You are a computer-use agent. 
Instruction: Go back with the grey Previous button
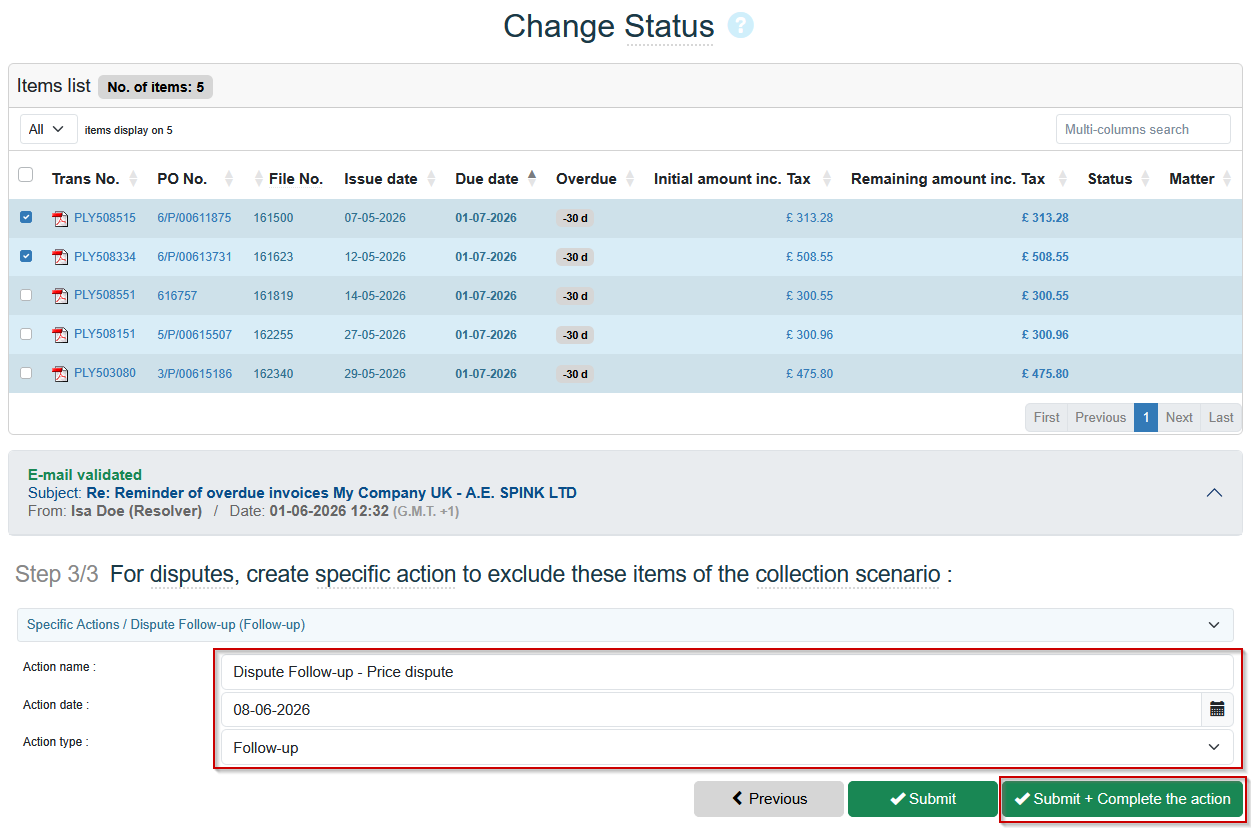click(x=769, y=799)
